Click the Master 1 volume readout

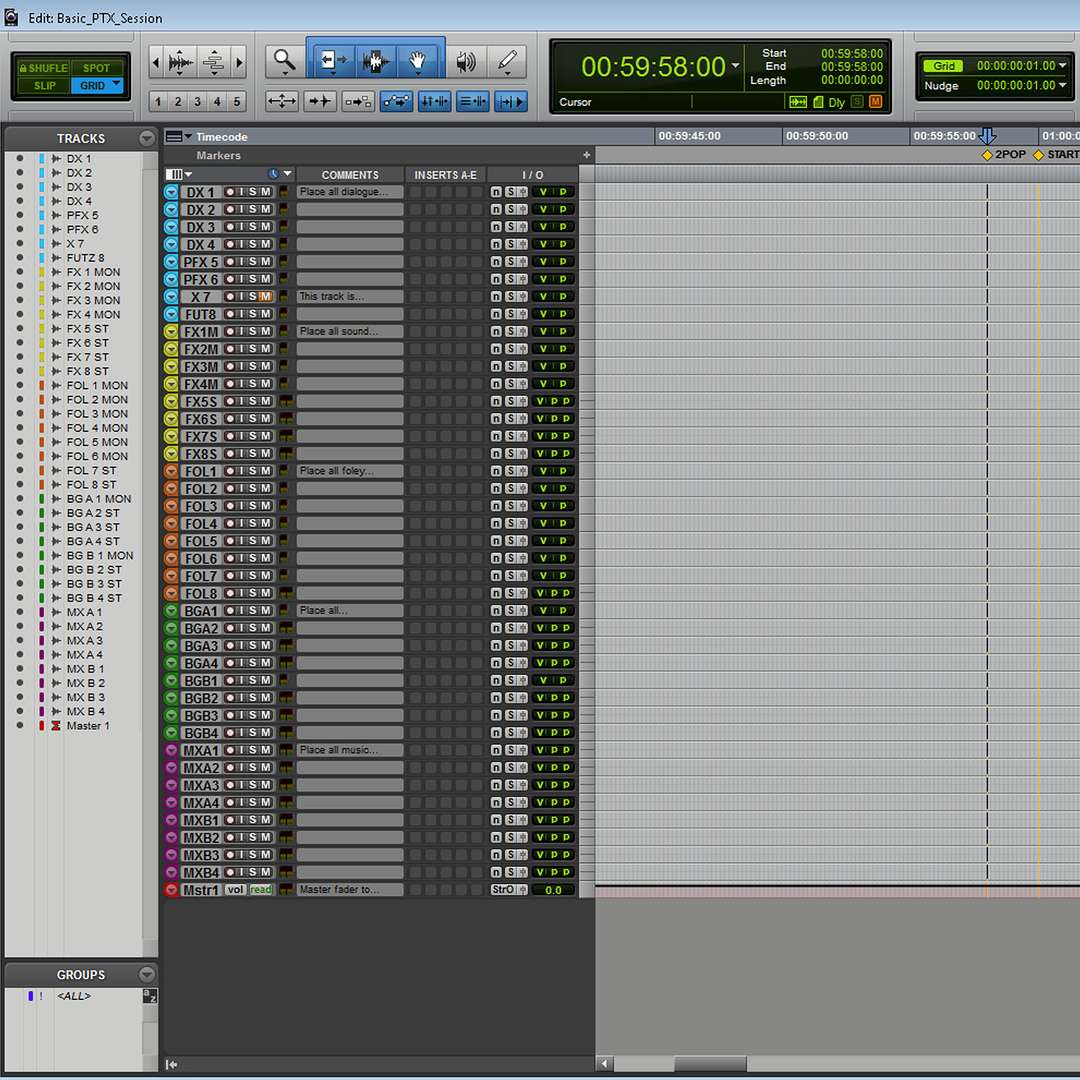click(552, 889)
